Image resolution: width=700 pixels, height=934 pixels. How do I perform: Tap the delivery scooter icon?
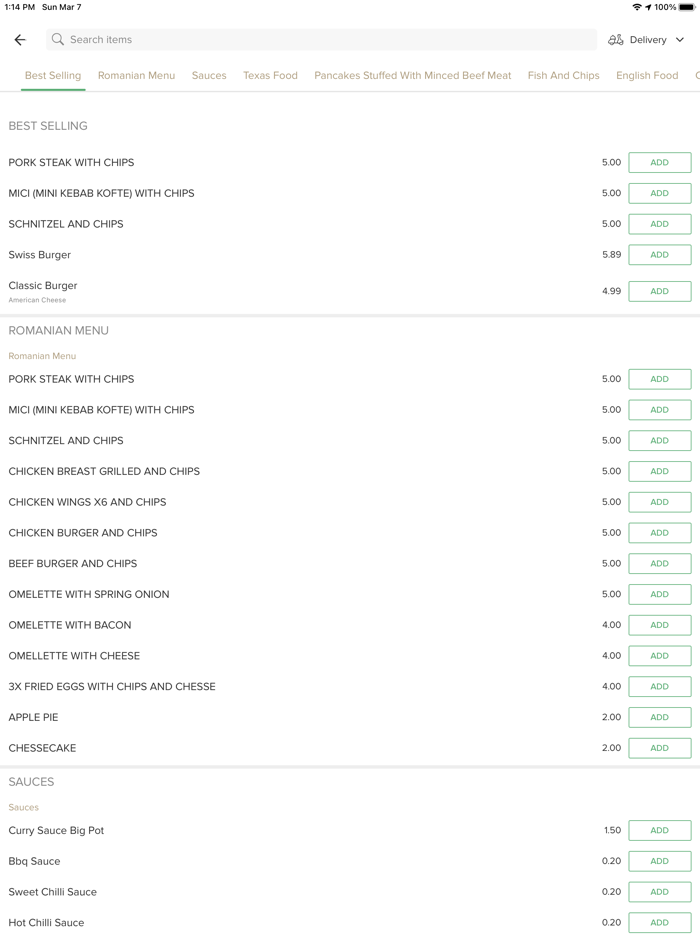pyautogui.click(x=616, y=40)
